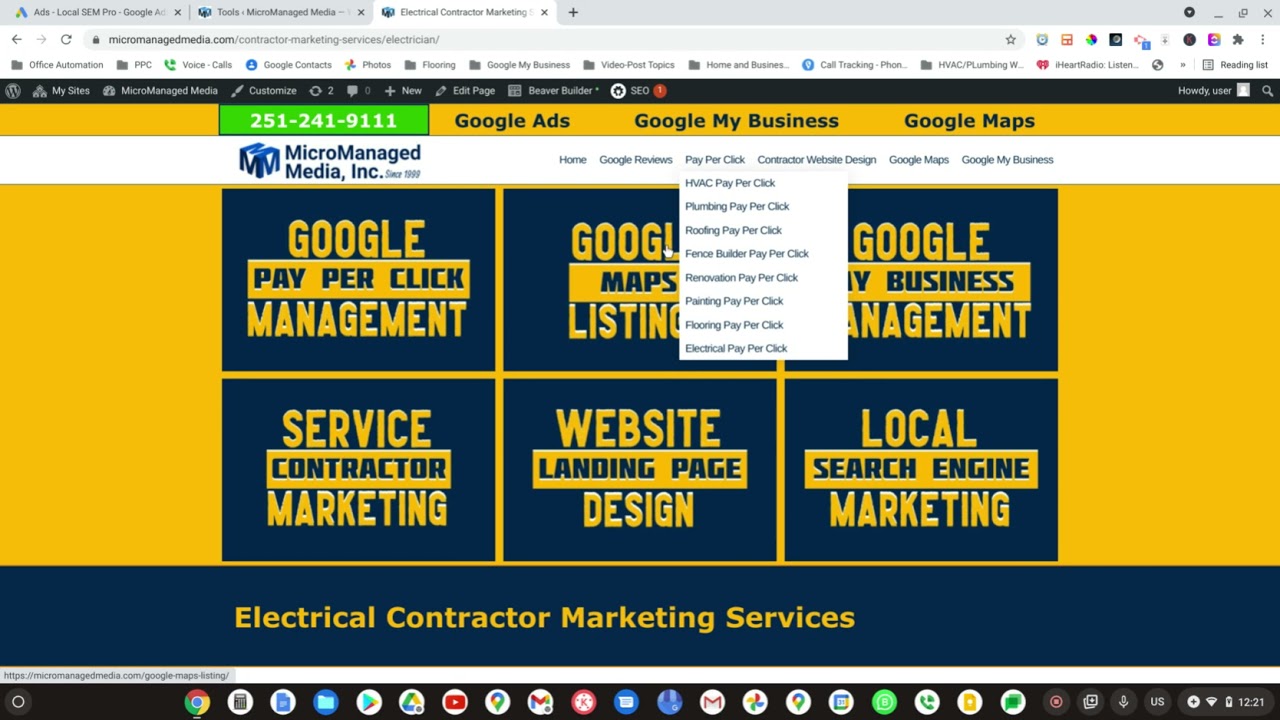Select Electrical Pay Per Click submenu item
This screenshot has width=1280, height=720.
[736, 348]
